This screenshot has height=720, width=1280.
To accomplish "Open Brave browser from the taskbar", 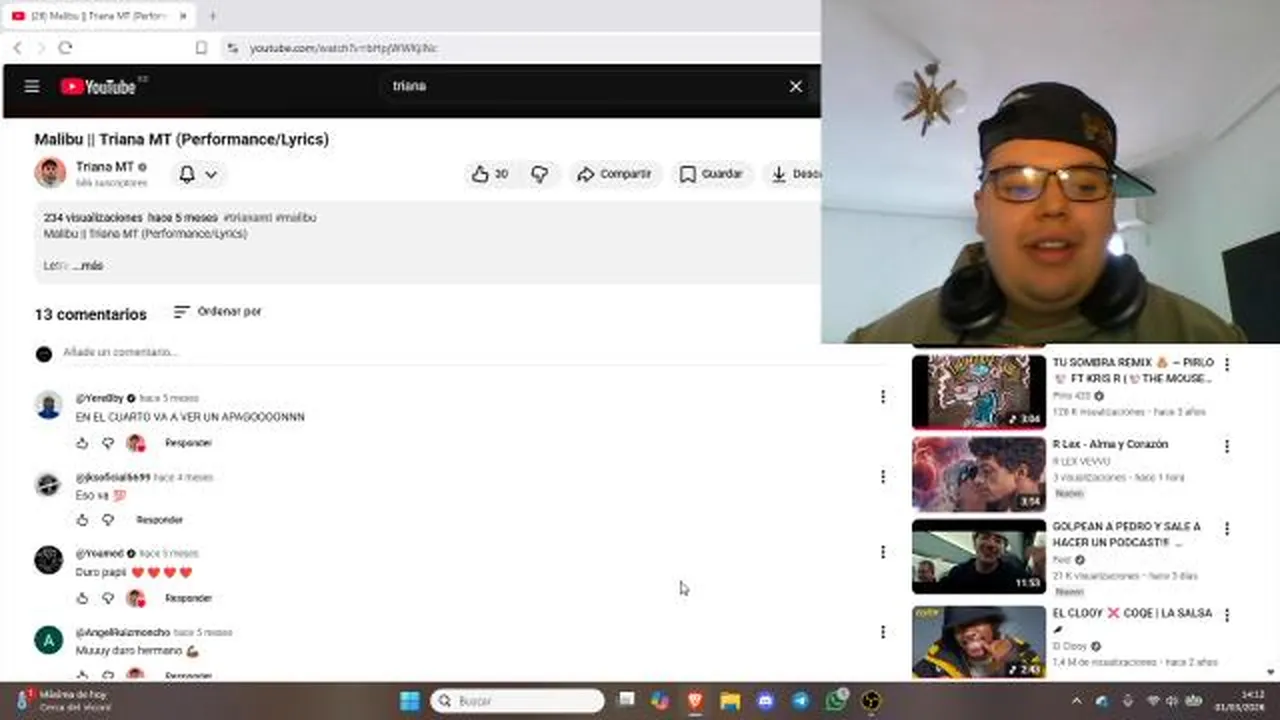I will tap(695, 701).
